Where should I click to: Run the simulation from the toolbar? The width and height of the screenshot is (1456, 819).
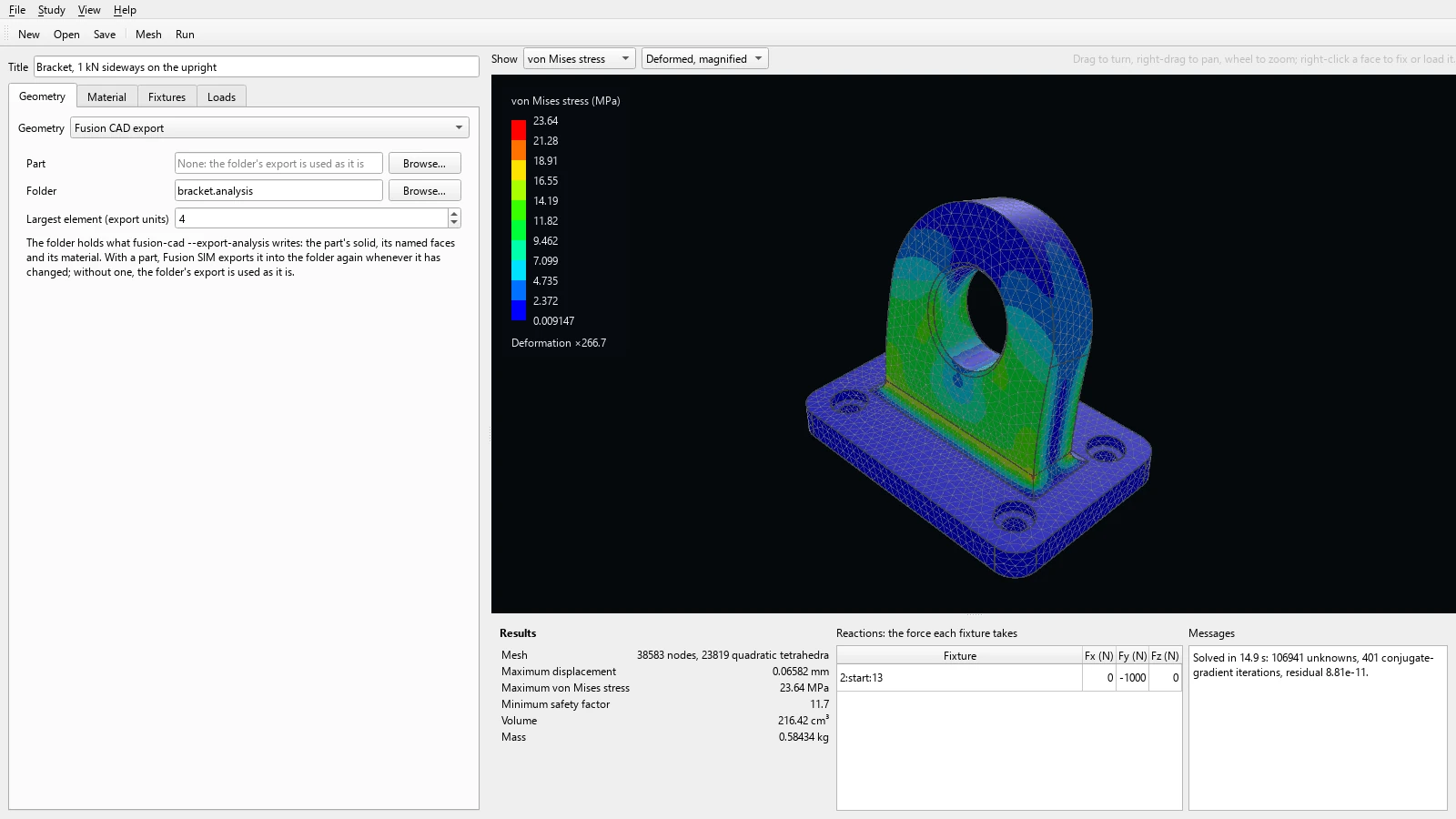(x=185, y=35)
